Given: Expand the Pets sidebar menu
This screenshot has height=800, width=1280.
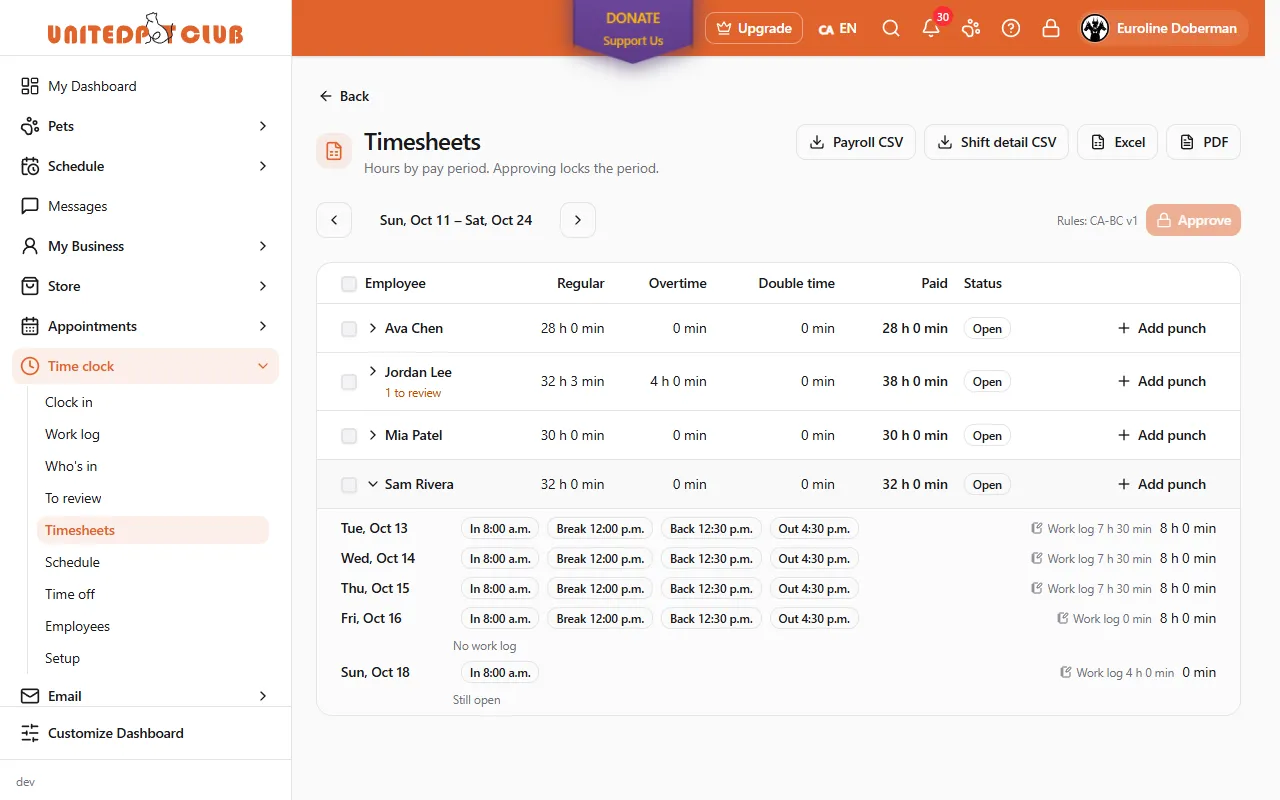Looking at the screenshot, I should [146, 126].
